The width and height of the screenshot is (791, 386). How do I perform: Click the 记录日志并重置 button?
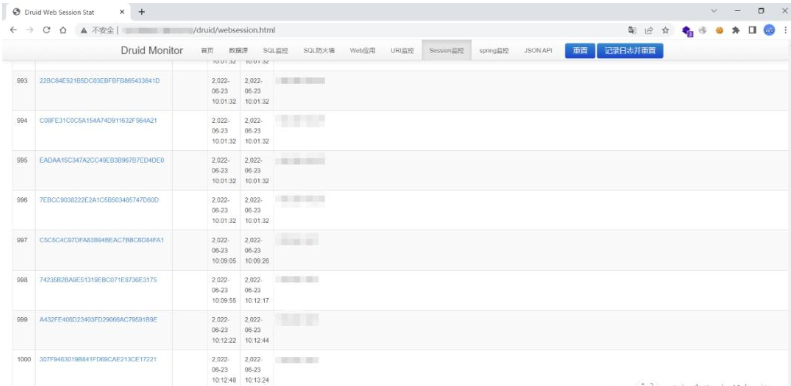[x=630, y=50]
